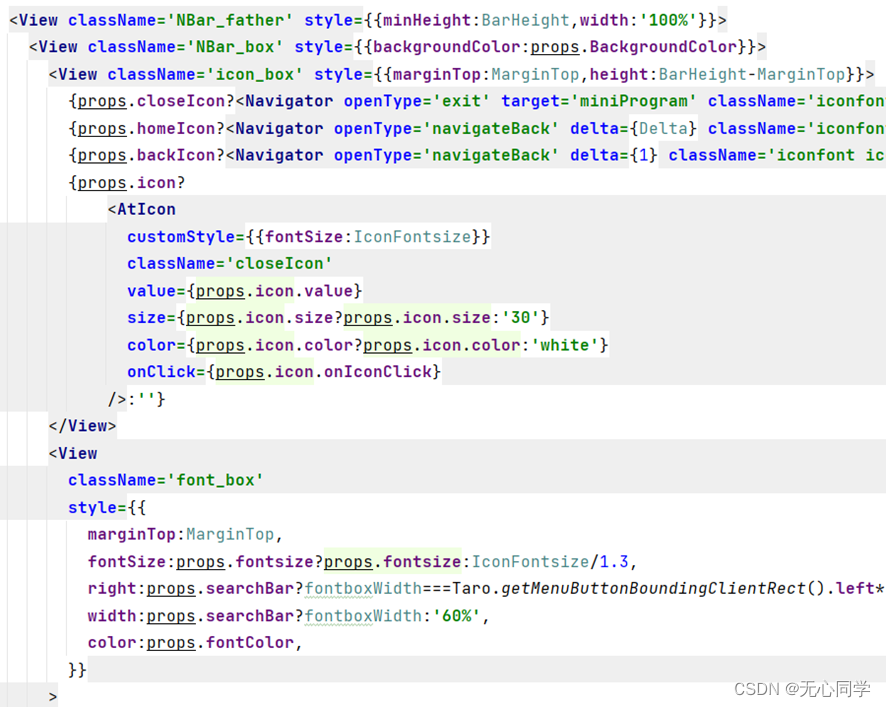Click the 'NBar_father' class name string
The height and width of the screenshot is (707, 886).
[x=230, y=20]
